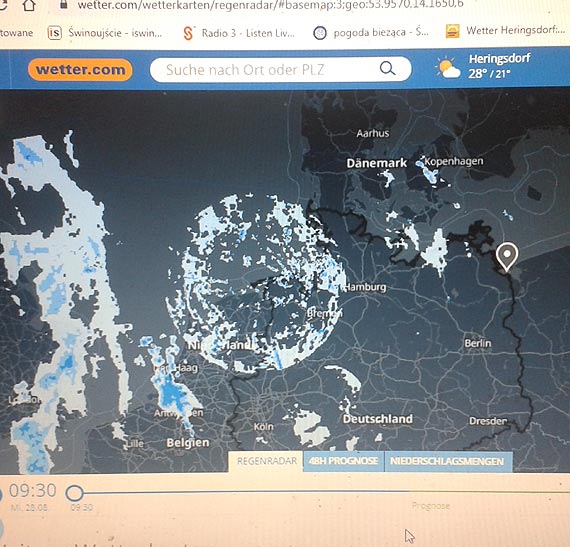The image size is (570, 547).
Task: Open the Radio 3 Listen Live bookmark
Action: (x=239, y=33)
